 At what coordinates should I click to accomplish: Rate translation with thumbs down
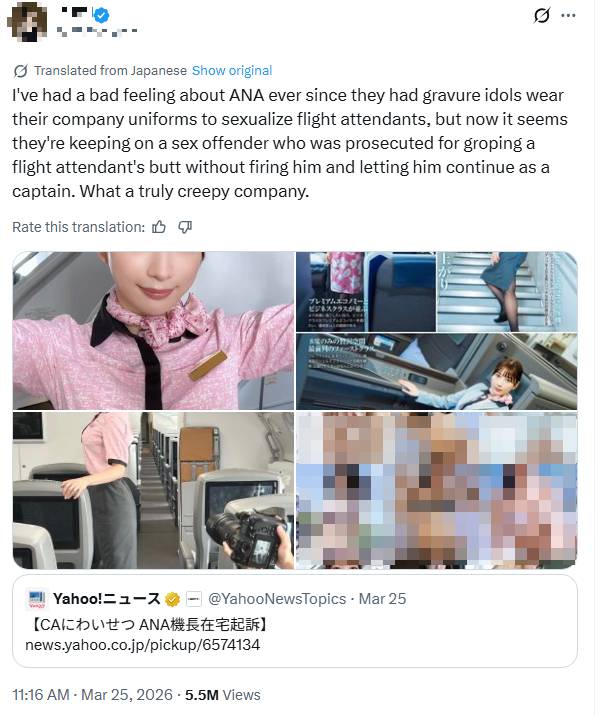point(185,227)
